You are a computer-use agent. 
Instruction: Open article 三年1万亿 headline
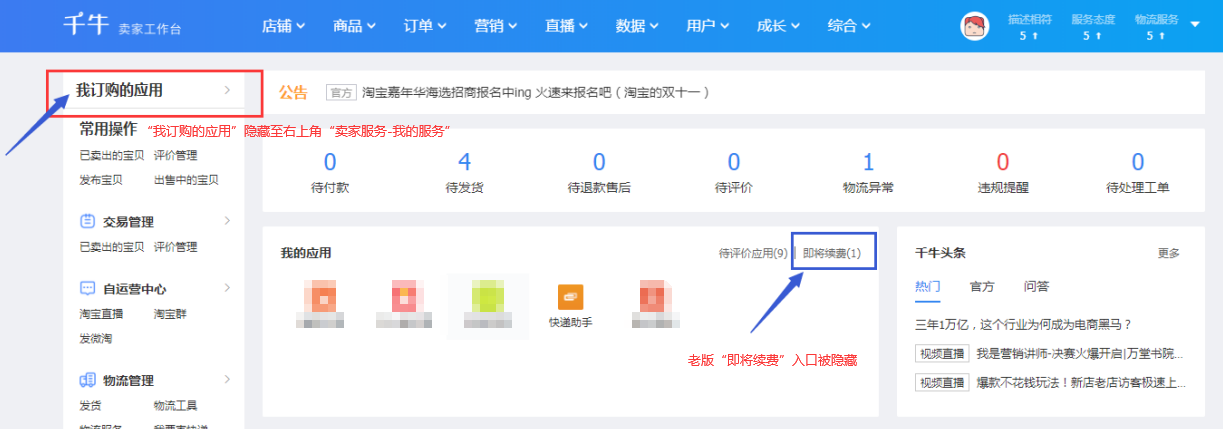[1023, 324]
